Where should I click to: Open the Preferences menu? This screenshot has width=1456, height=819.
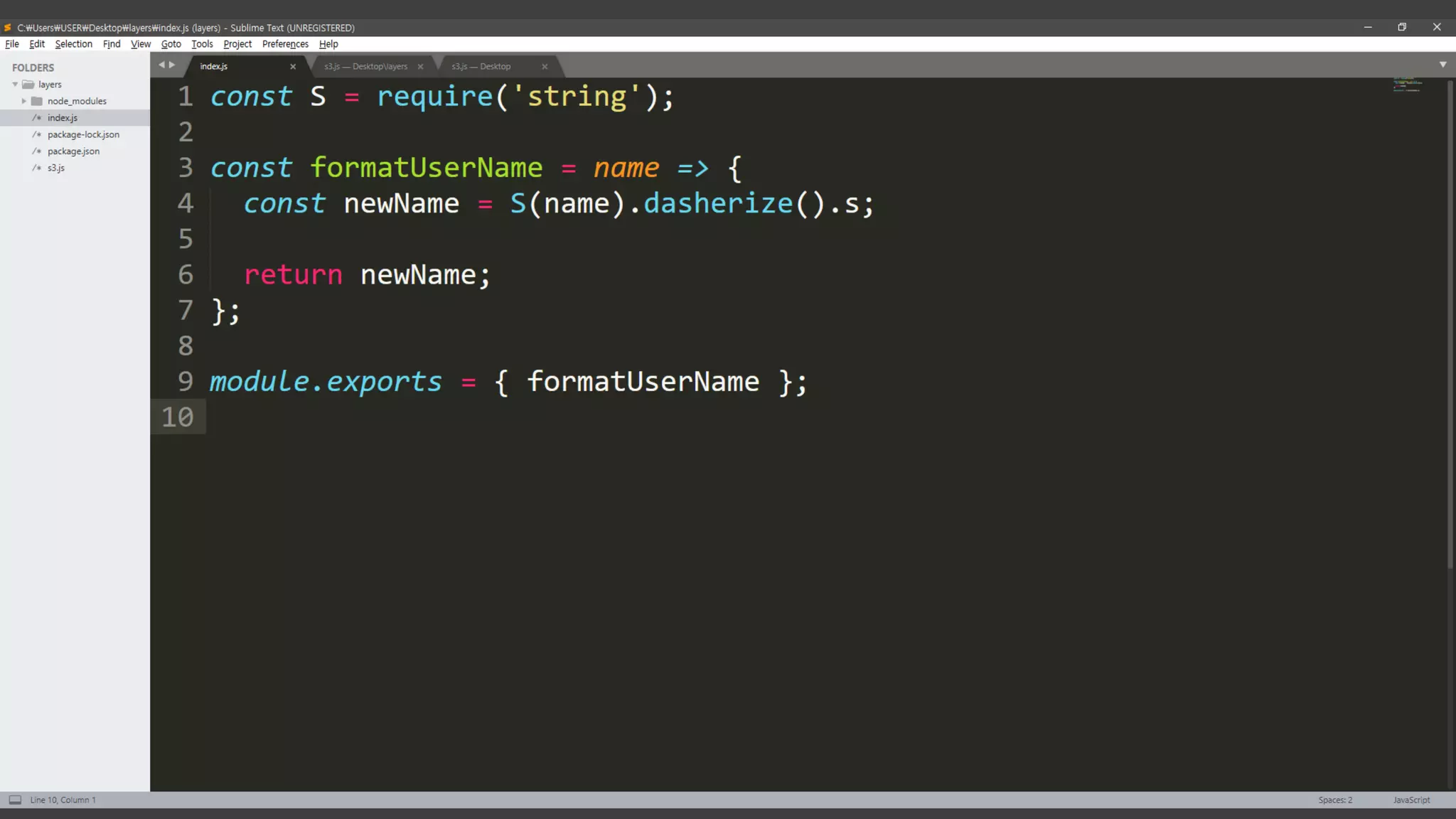[x=285, y=44]
